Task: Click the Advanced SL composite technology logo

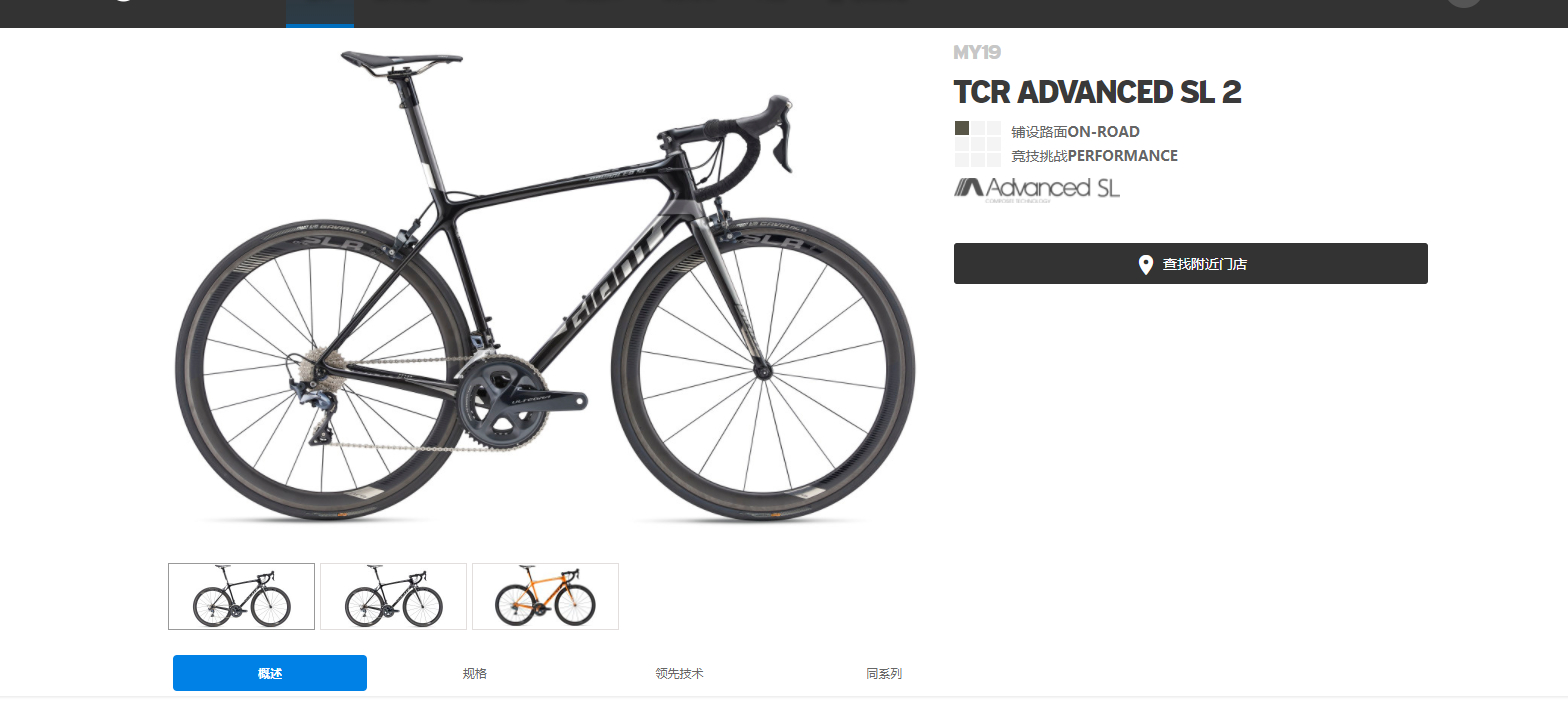Action: (x=1037, y=189)
